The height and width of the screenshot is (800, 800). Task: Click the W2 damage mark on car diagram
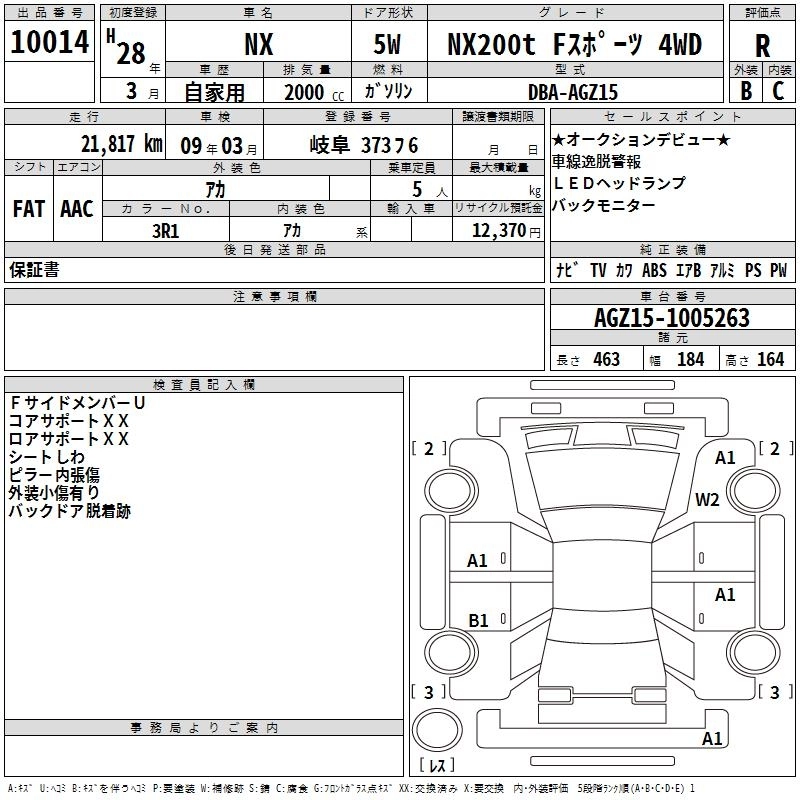pyautogui.click(x=708, y=500)
